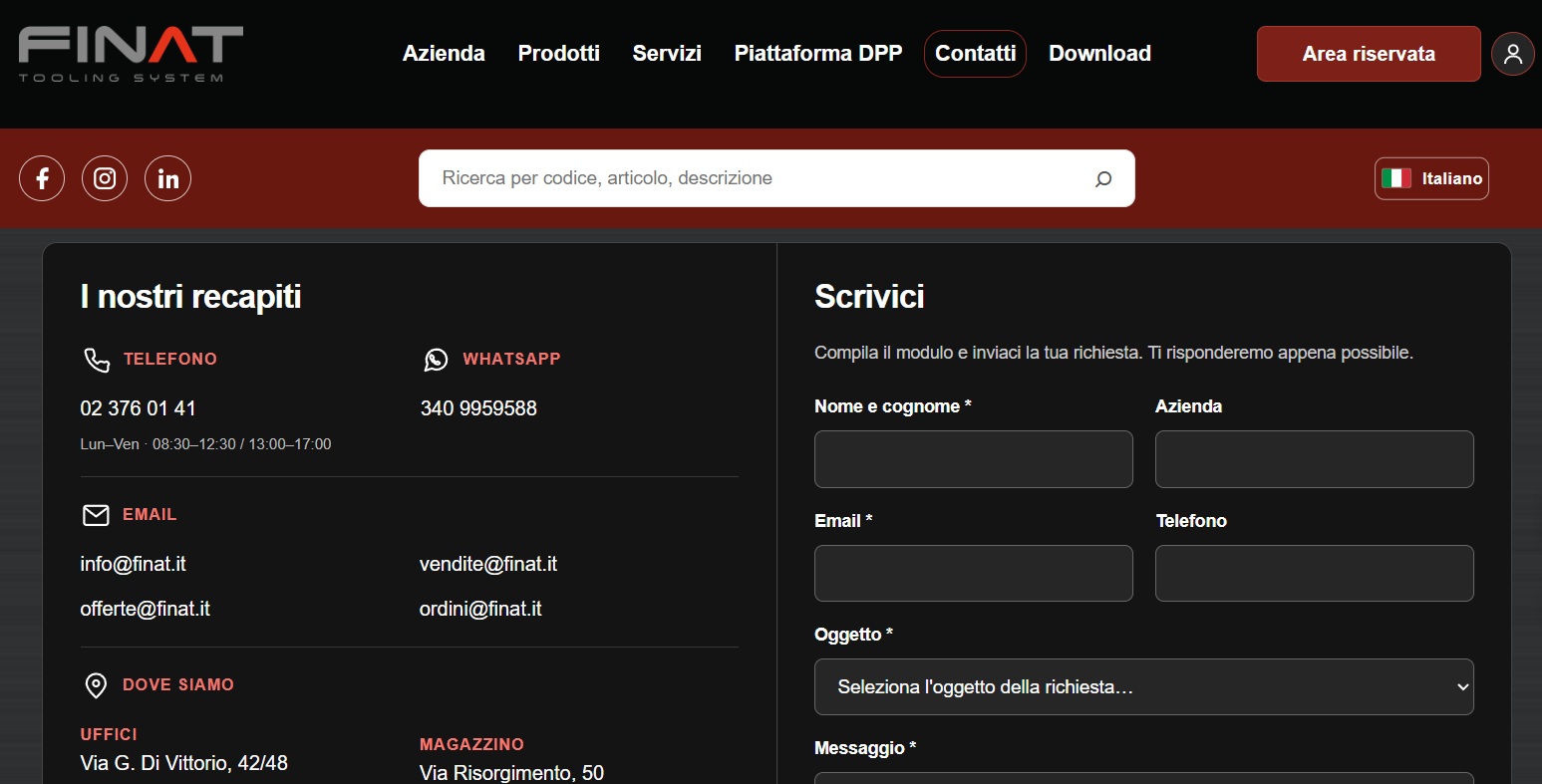Image resolution: width=1542 pixels, height=784 pixels.
Task: Click the ordini@finat.it email link
Action: [480, 609]
